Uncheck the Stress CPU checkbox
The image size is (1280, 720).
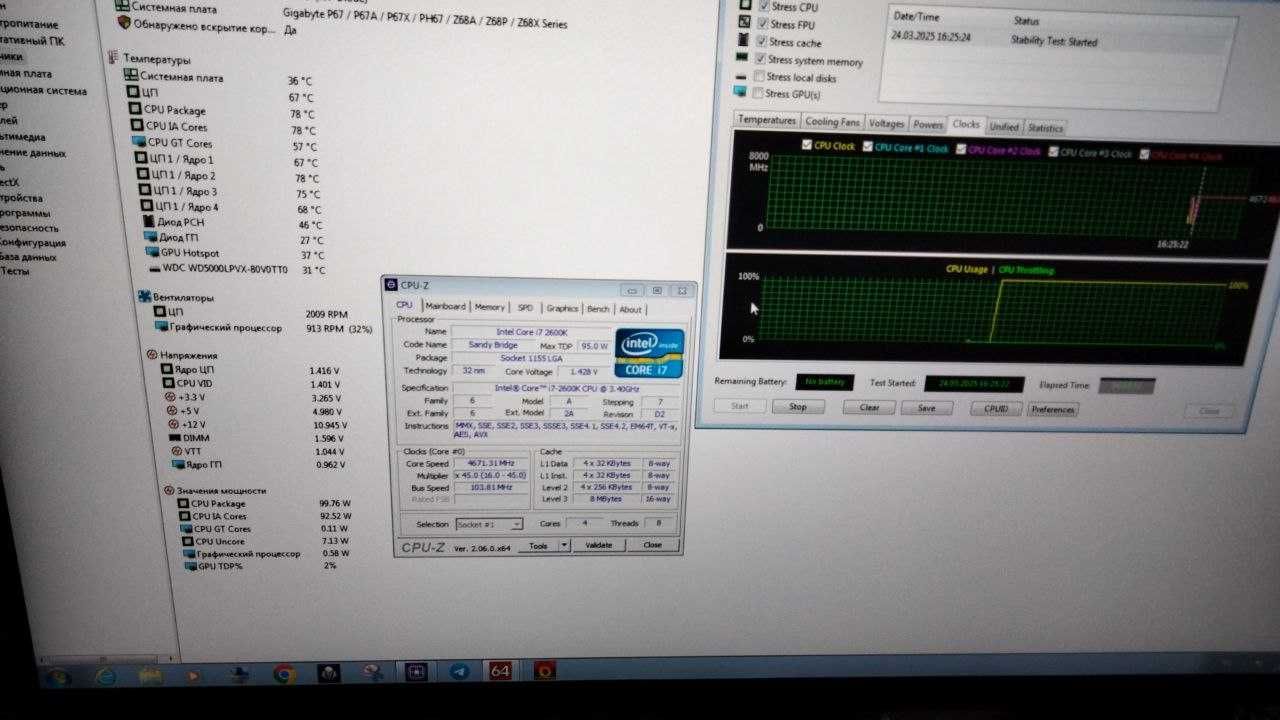pyautogui.click(x=763, y=5)
